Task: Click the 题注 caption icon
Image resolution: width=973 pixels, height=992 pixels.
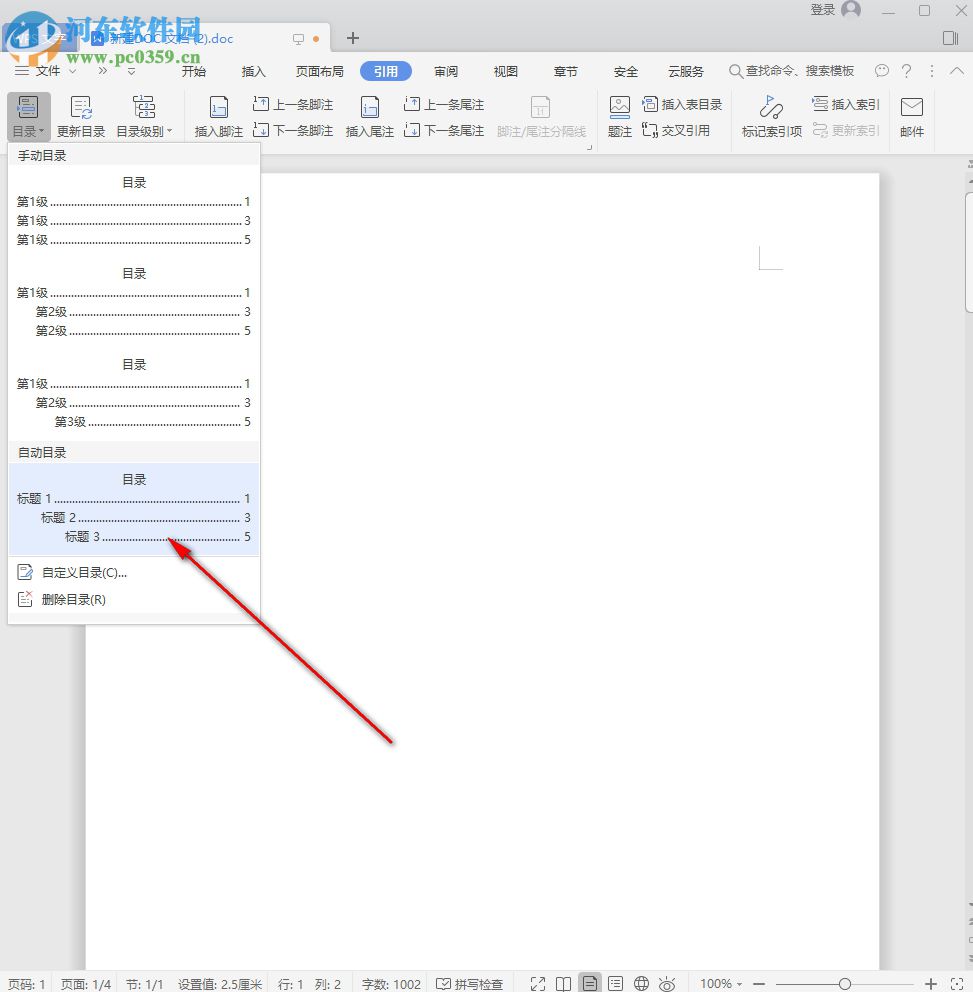Action: 619,116
